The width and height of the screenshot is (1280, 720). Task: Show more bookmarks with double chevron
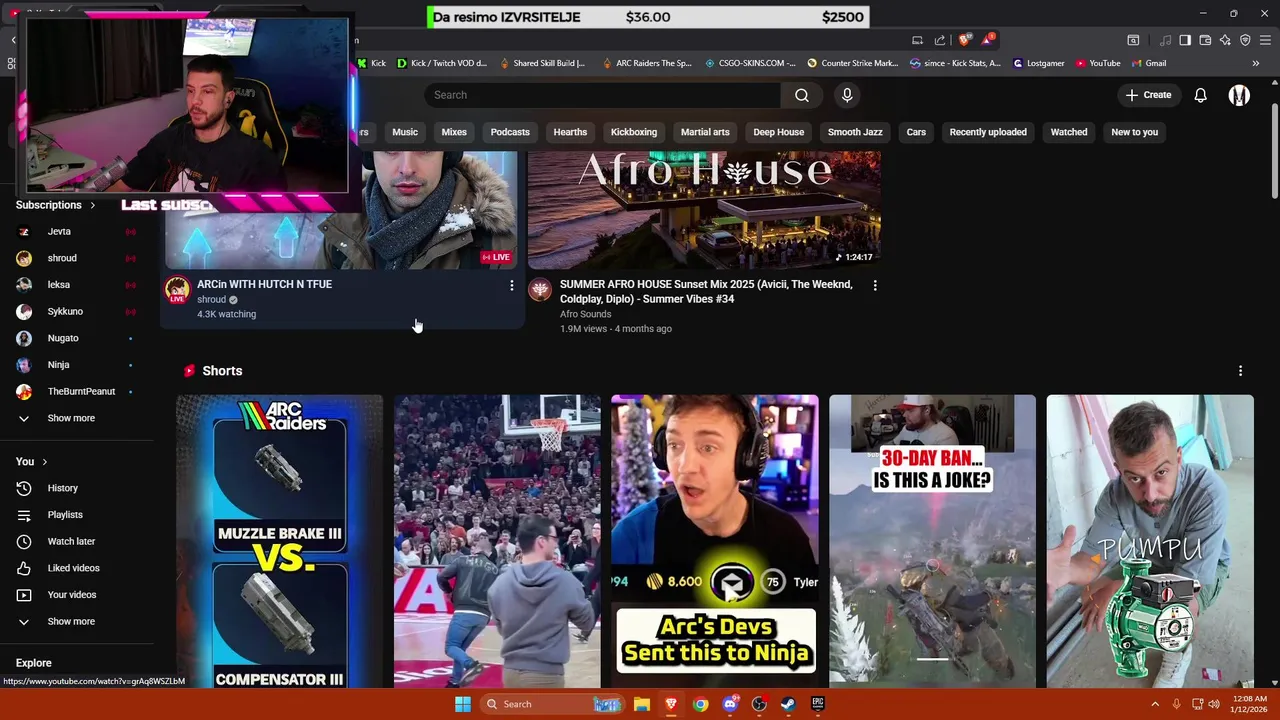[x=1255, y=63]
